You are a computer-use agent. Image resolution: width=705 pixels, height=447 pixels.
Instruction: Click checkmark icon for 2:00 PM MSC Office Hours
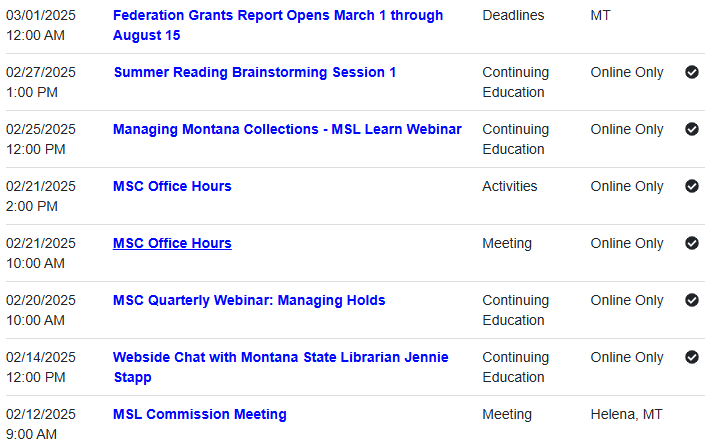coord(691,186)
